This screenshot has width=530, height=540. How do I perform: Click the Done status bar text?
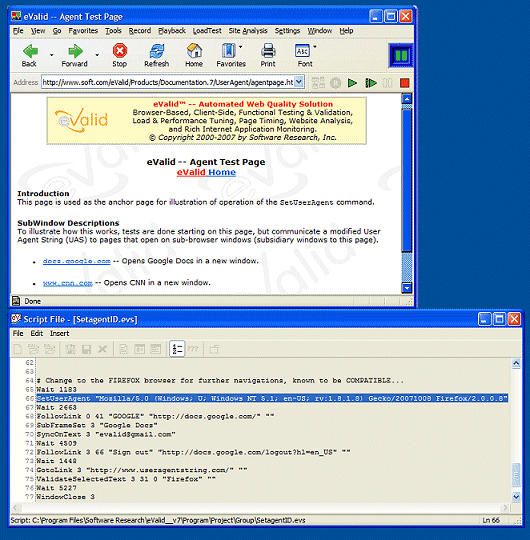32,301
